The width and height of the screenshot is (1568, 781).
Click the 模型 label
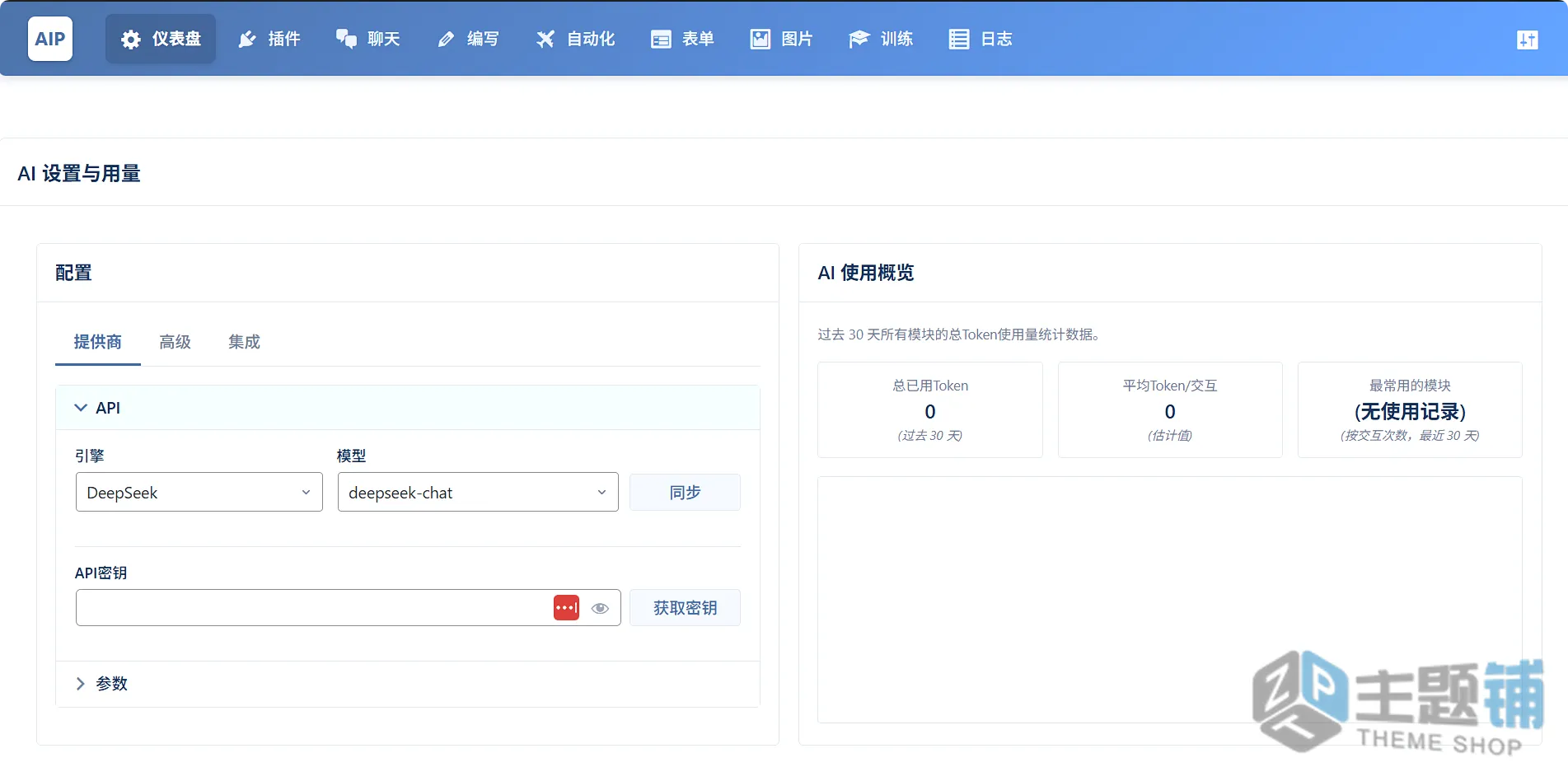tap(351, 456)
